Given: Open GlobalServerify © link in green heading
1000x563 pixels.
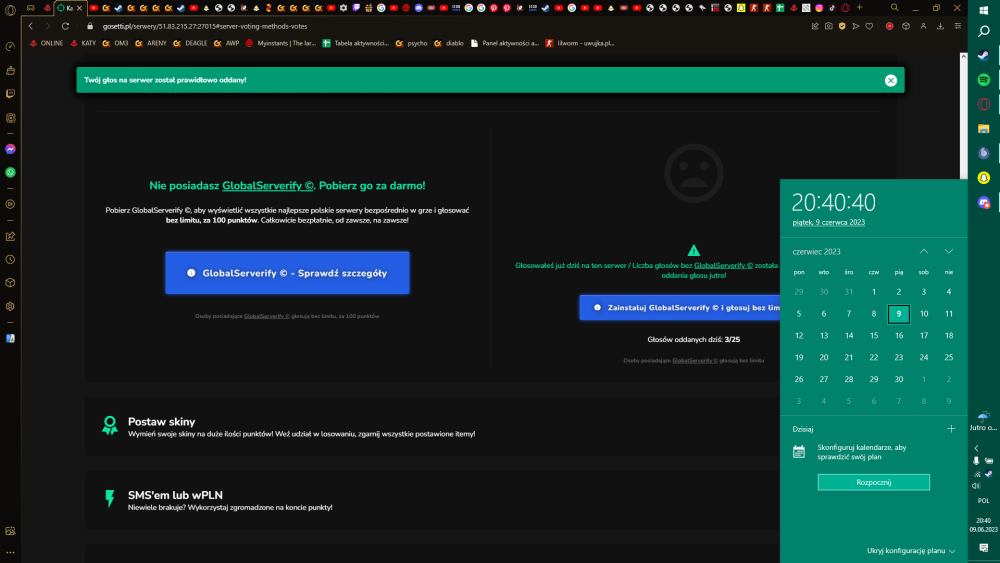Looking at the screenshot, I should (x=268, y=186).
